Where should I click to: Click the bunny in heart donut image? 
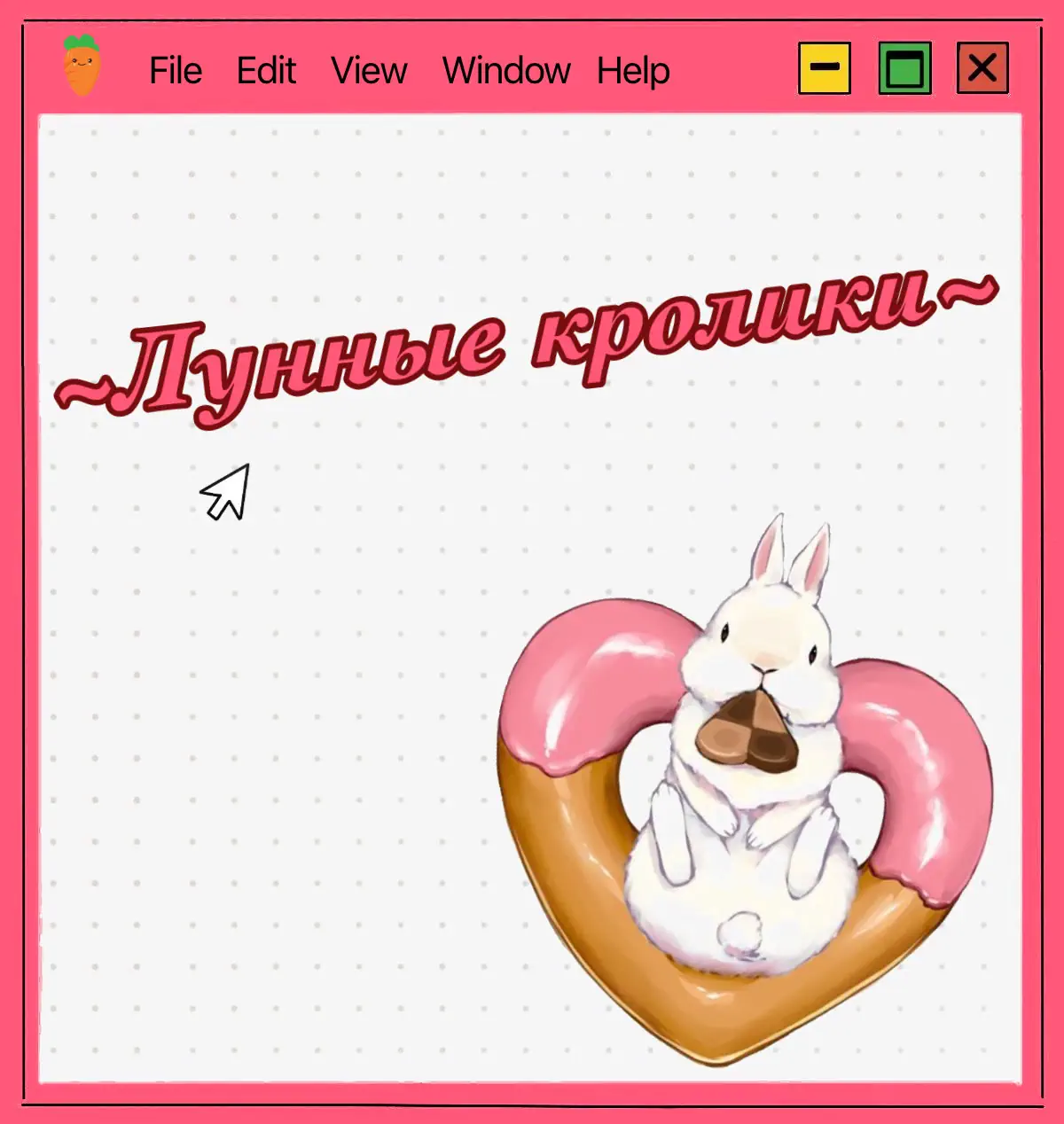pos(745,789)
